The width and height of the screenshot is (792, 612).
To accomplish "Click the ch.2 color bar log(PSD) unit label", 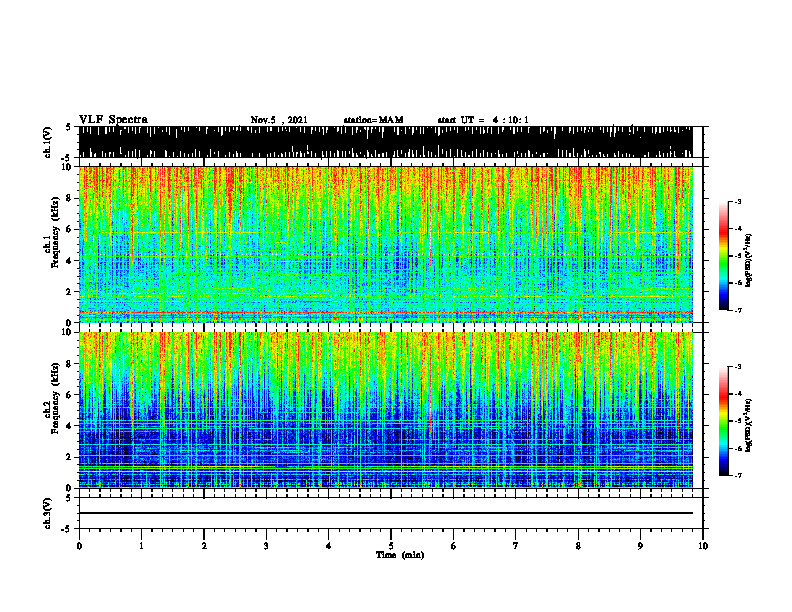I will click(x=749, y=425).
